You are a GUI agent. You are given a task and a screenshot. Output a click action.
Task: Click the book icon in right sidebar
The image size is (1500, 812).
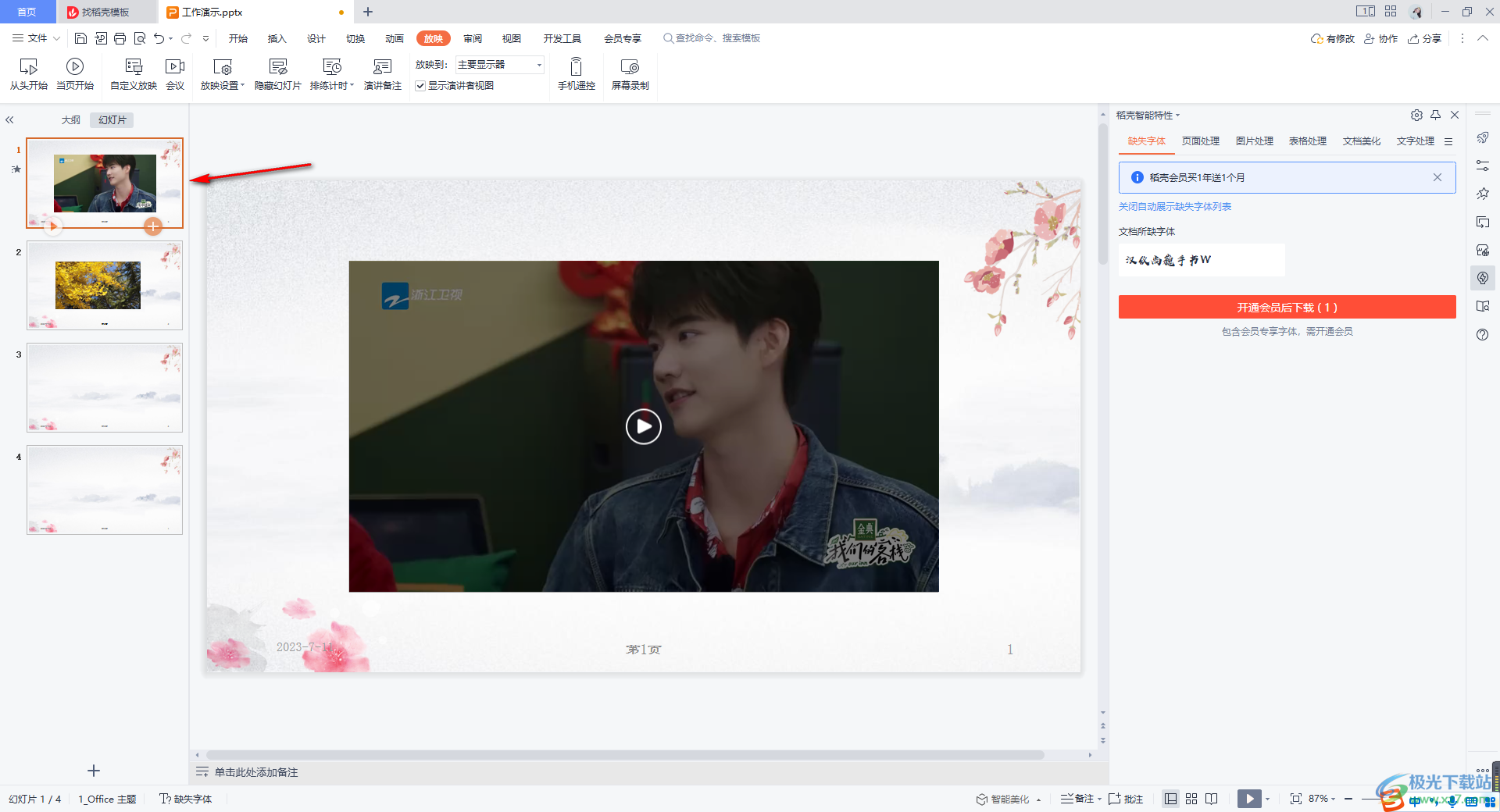pyautogui.click(x=1483, y=306)
